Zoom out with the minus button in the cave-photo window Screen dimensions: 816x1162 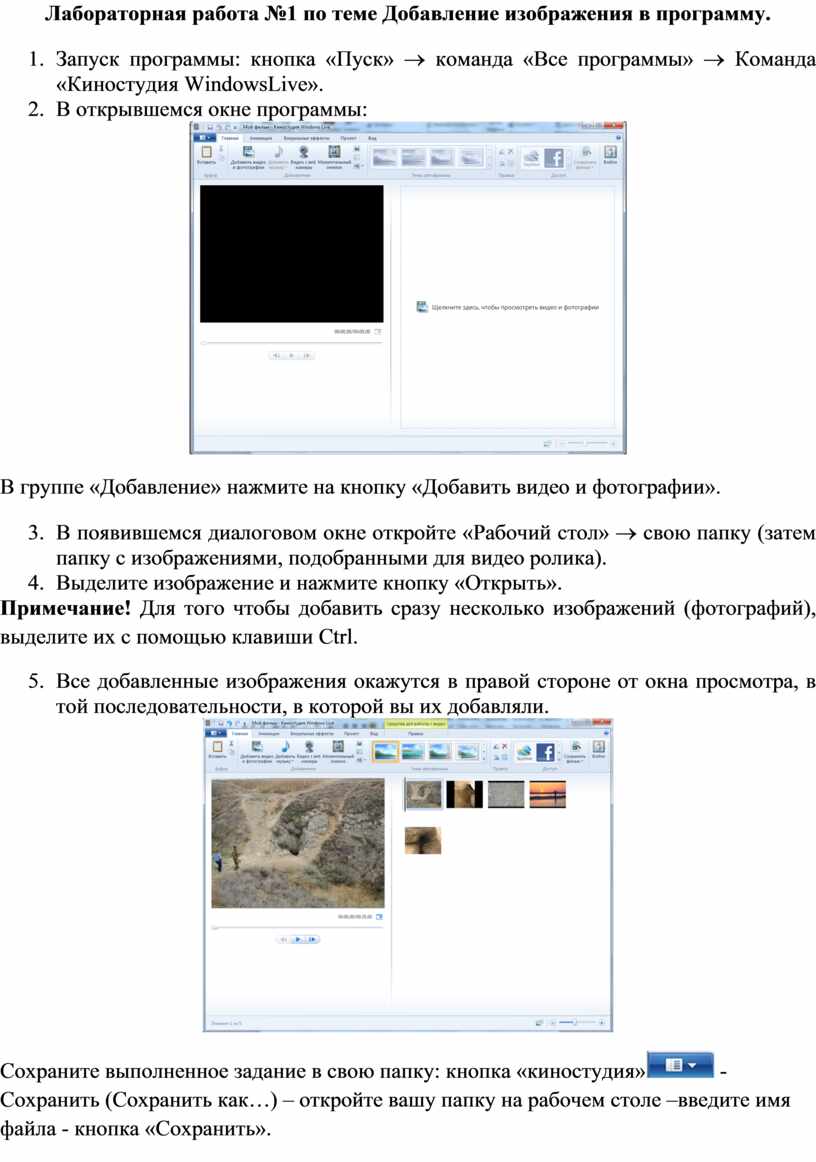coord(552,1023)
